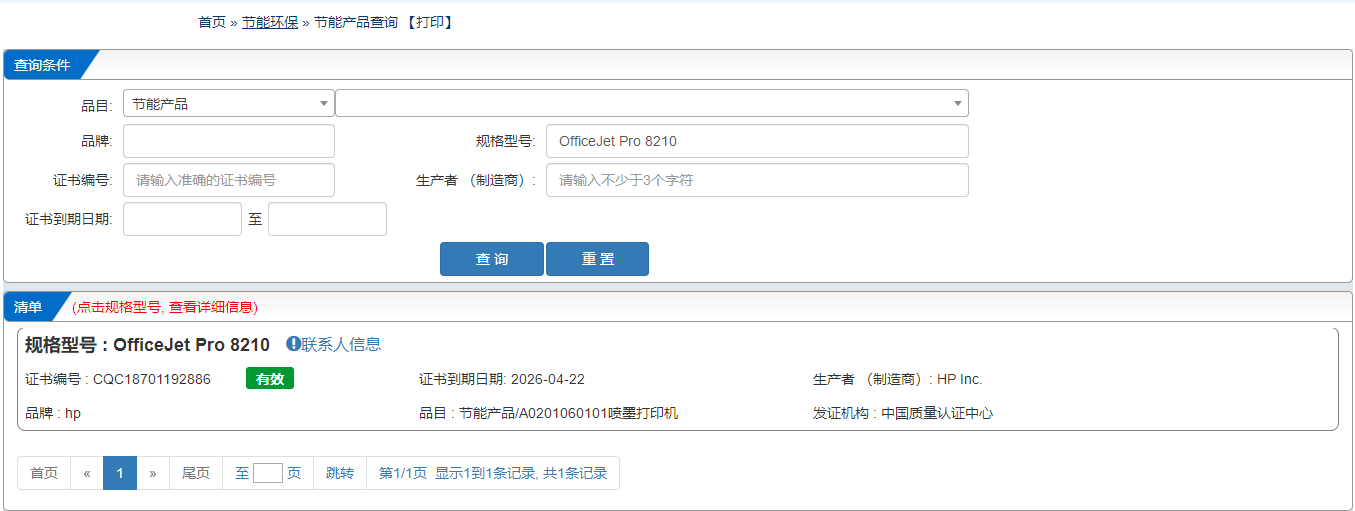Focus the 证书编号 input field
The height and width of the screenshot is (511, 1355).
tap(229, 180)
